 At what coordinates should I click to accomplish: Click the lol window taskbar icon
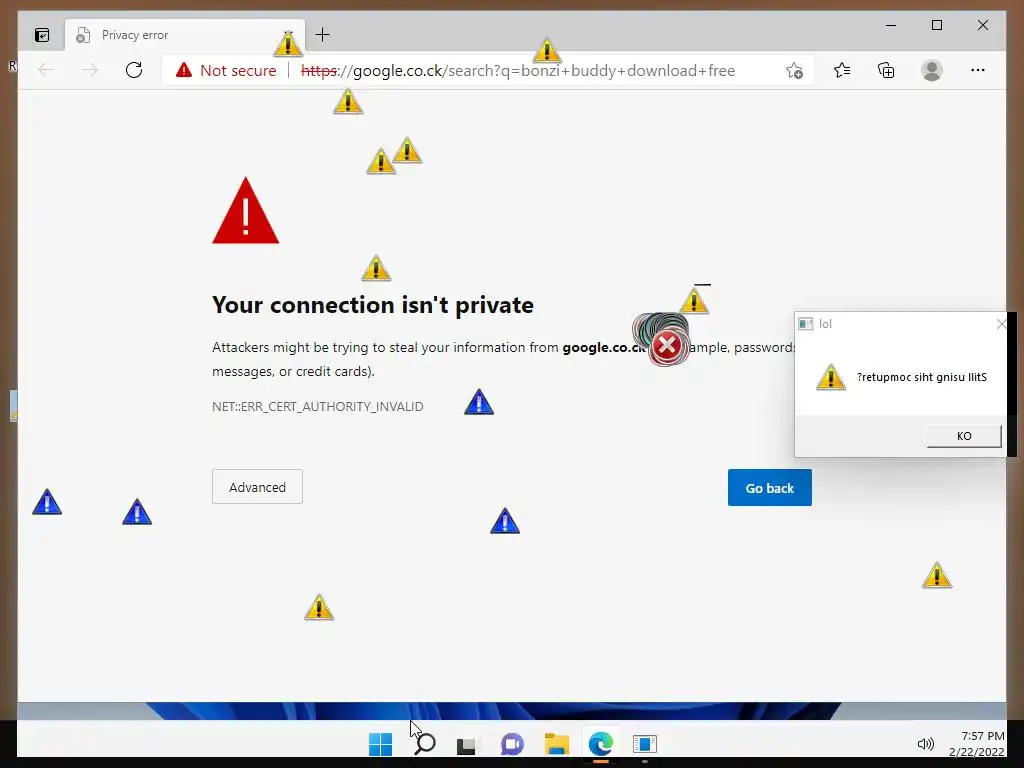645,744
